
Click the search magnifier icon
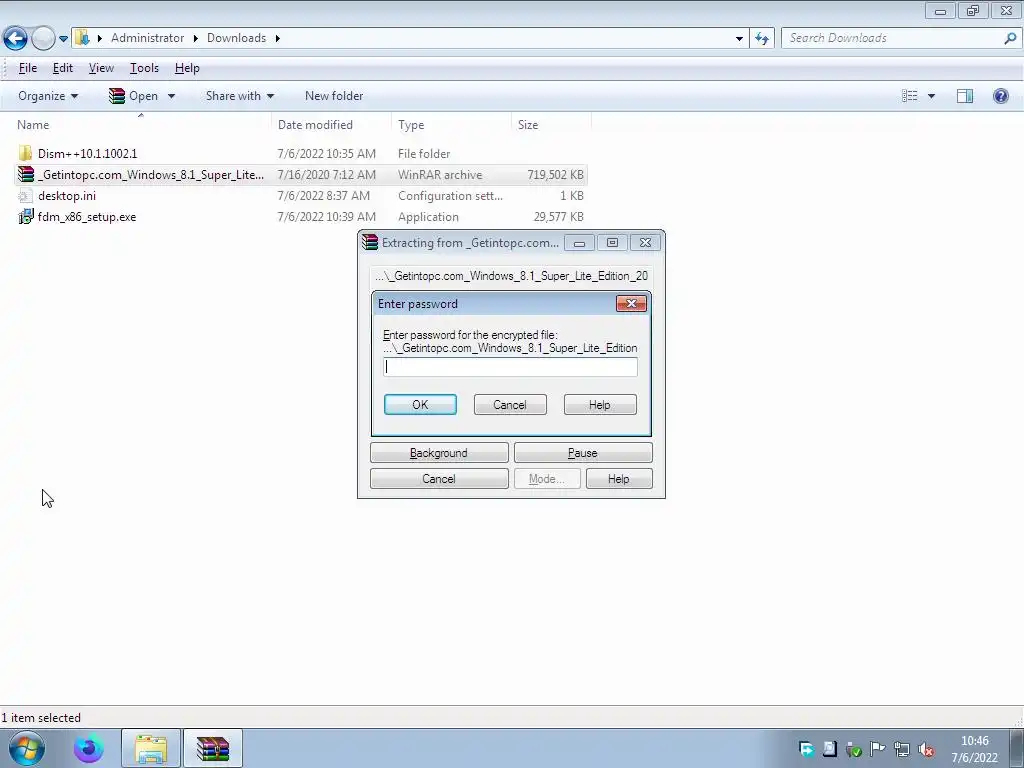pos(1010,39)
